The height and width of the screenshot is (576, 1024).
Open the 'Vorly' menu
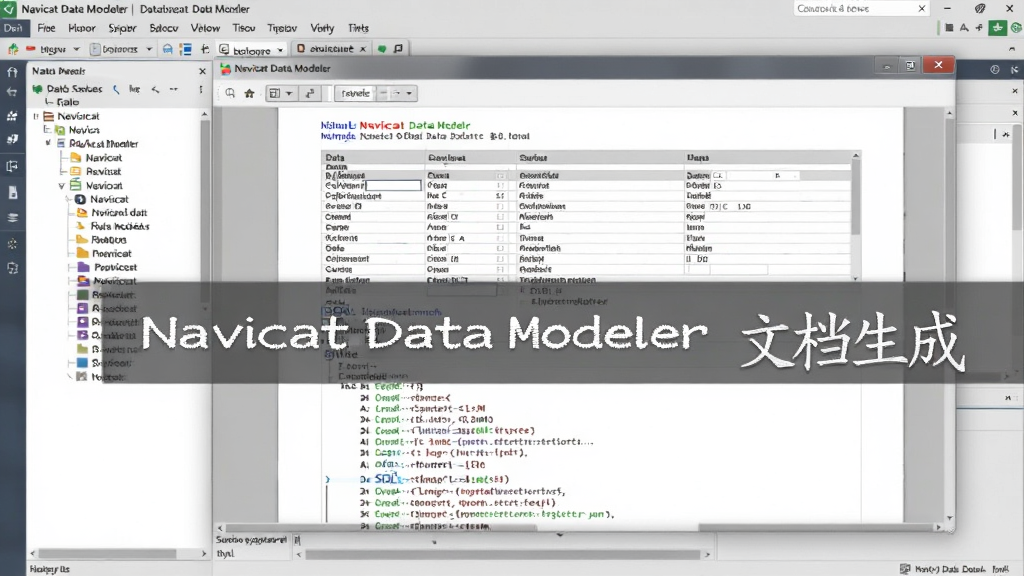322,28
